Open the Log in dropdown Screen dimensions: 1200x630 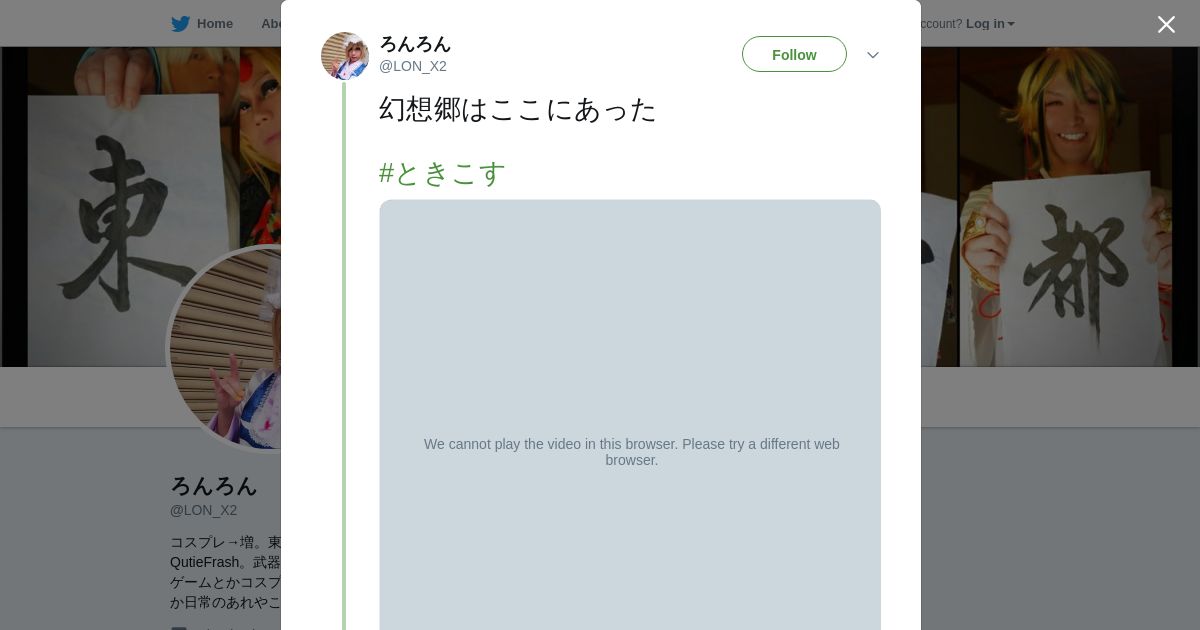click(x=985, y=24)
